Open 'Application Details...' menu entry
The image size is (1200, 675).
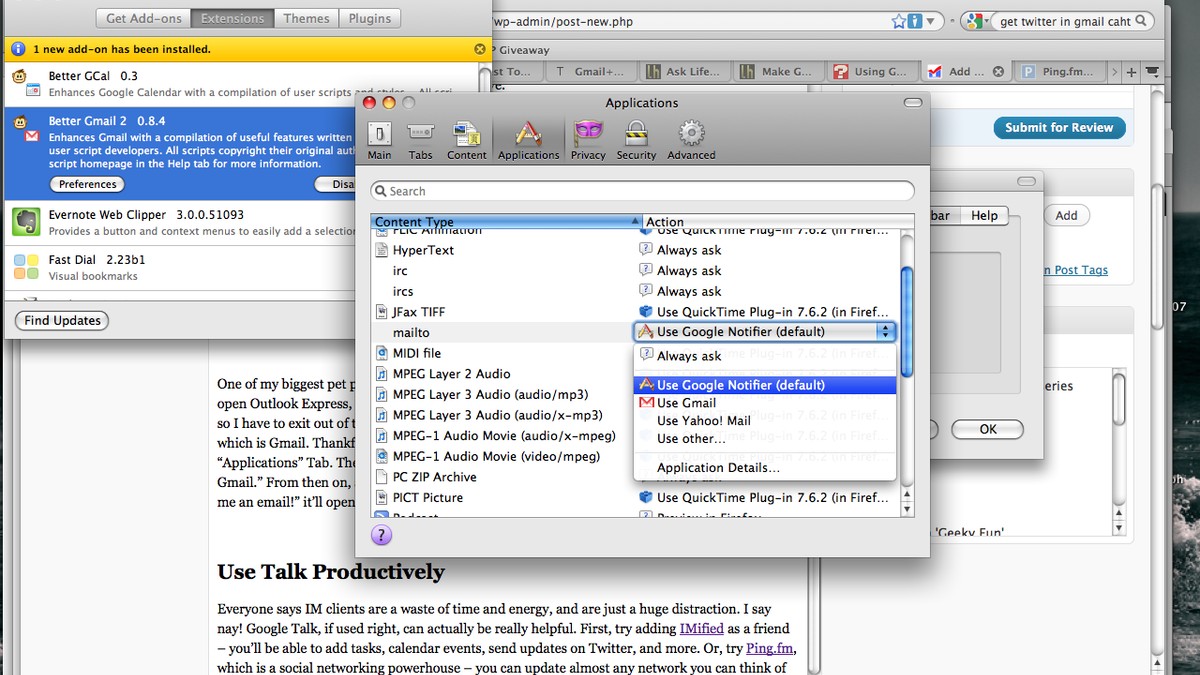[767, 468]
